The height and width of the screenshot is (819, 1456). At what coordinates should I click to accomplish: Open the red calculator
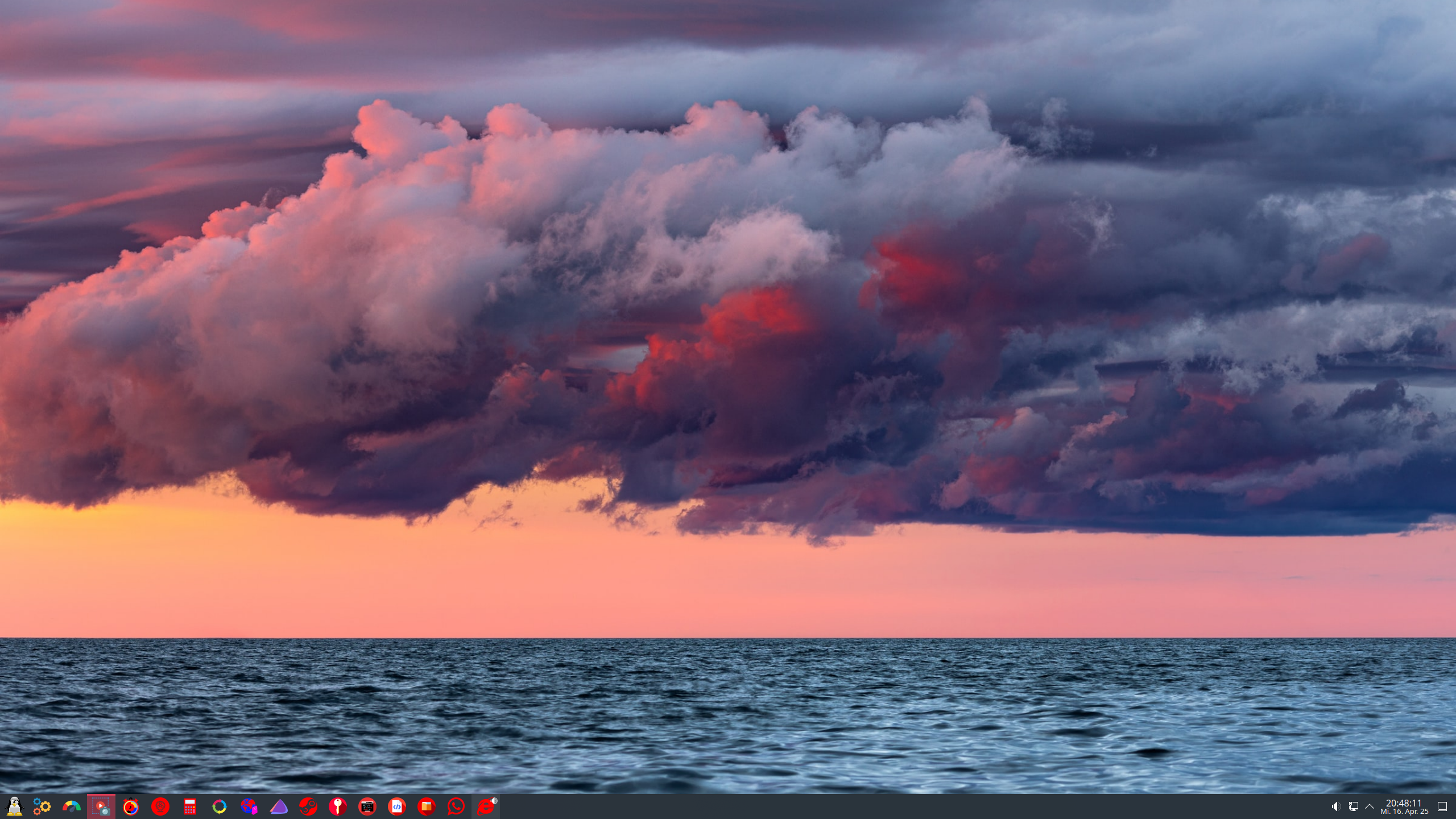(190, 806)
